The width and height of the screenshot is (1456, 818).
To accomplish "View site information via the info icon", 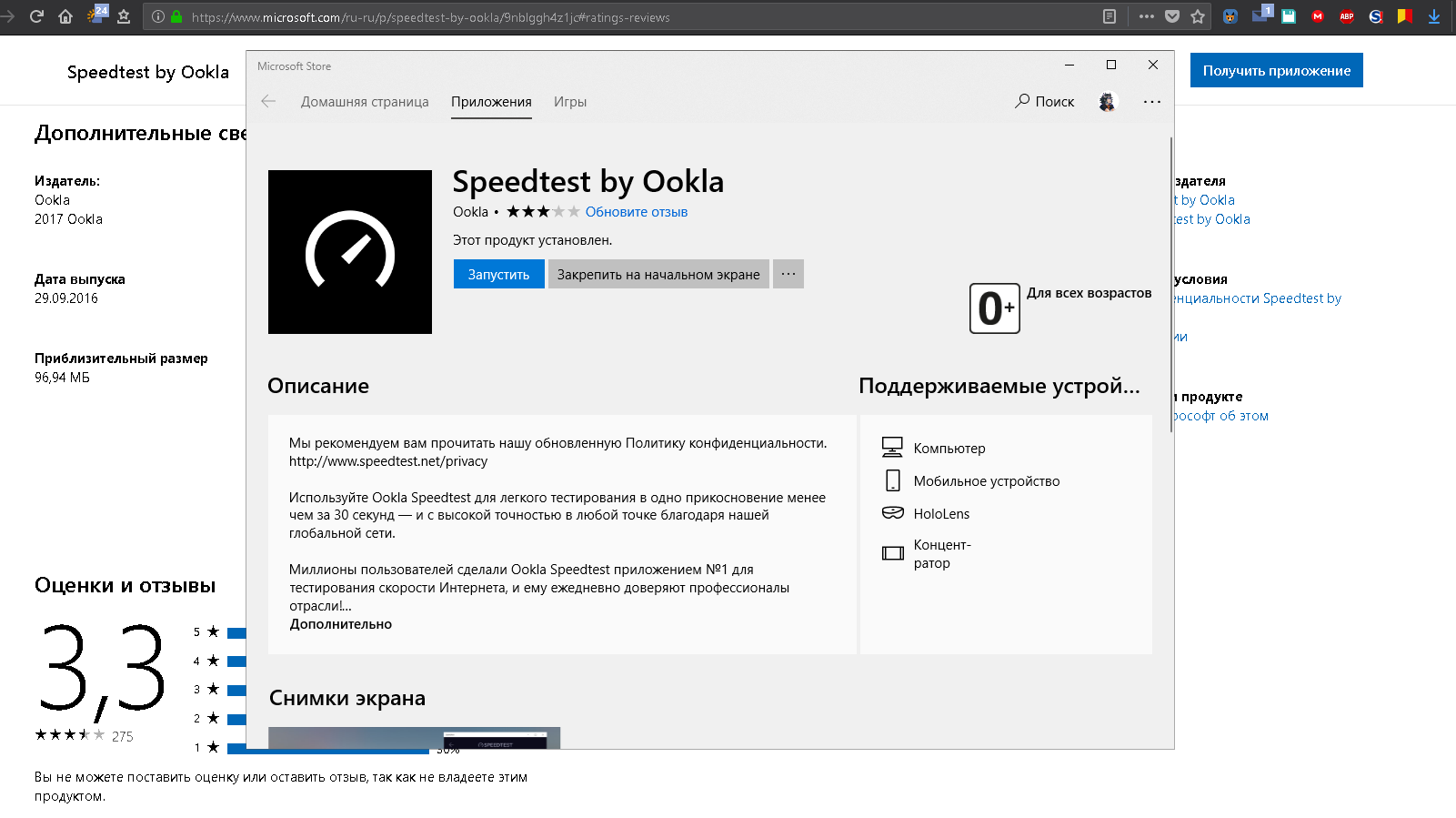I will [157, 16].
